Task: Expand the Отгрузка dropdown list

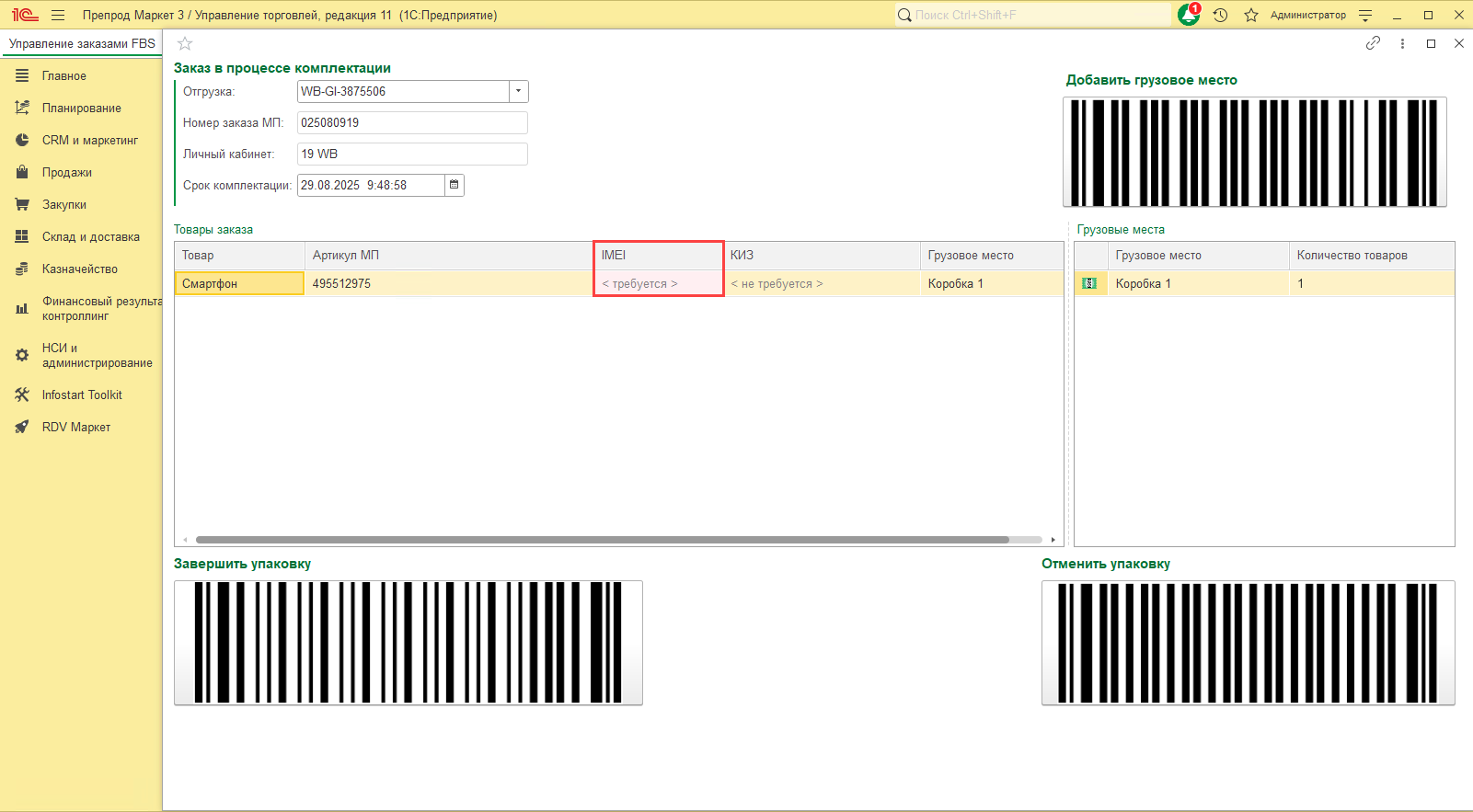Action: (519, 91)
